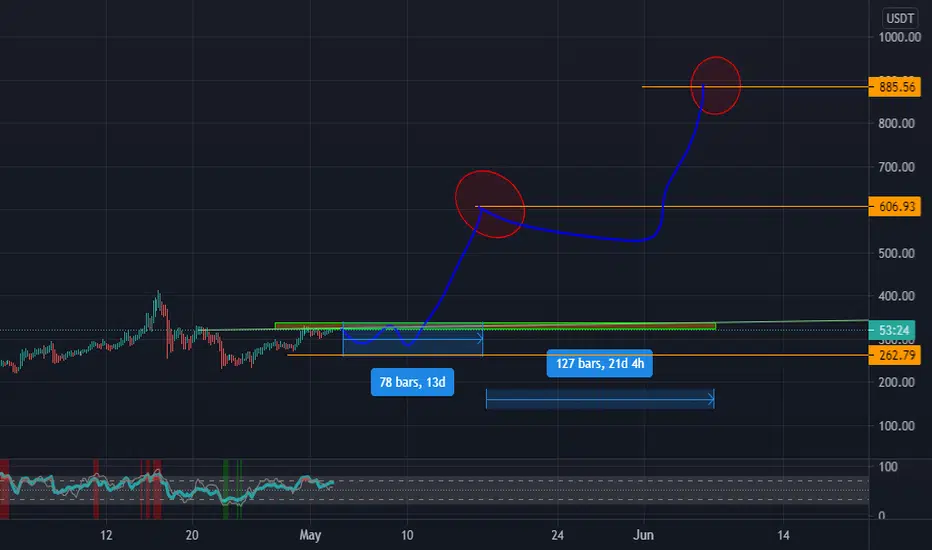
Task: Click the 800.00 price axis value
Action: pos(896,124)
